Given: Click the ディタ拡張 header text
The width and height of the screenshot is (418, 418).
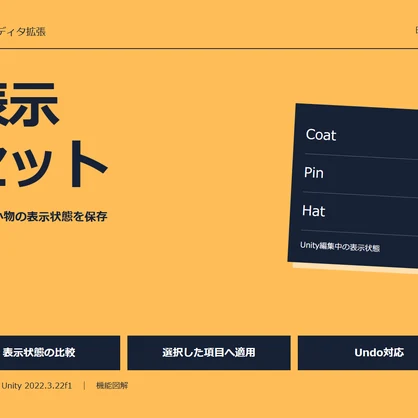Looking at the screenshot, I should pyautogui.click(x=22, y=32).
